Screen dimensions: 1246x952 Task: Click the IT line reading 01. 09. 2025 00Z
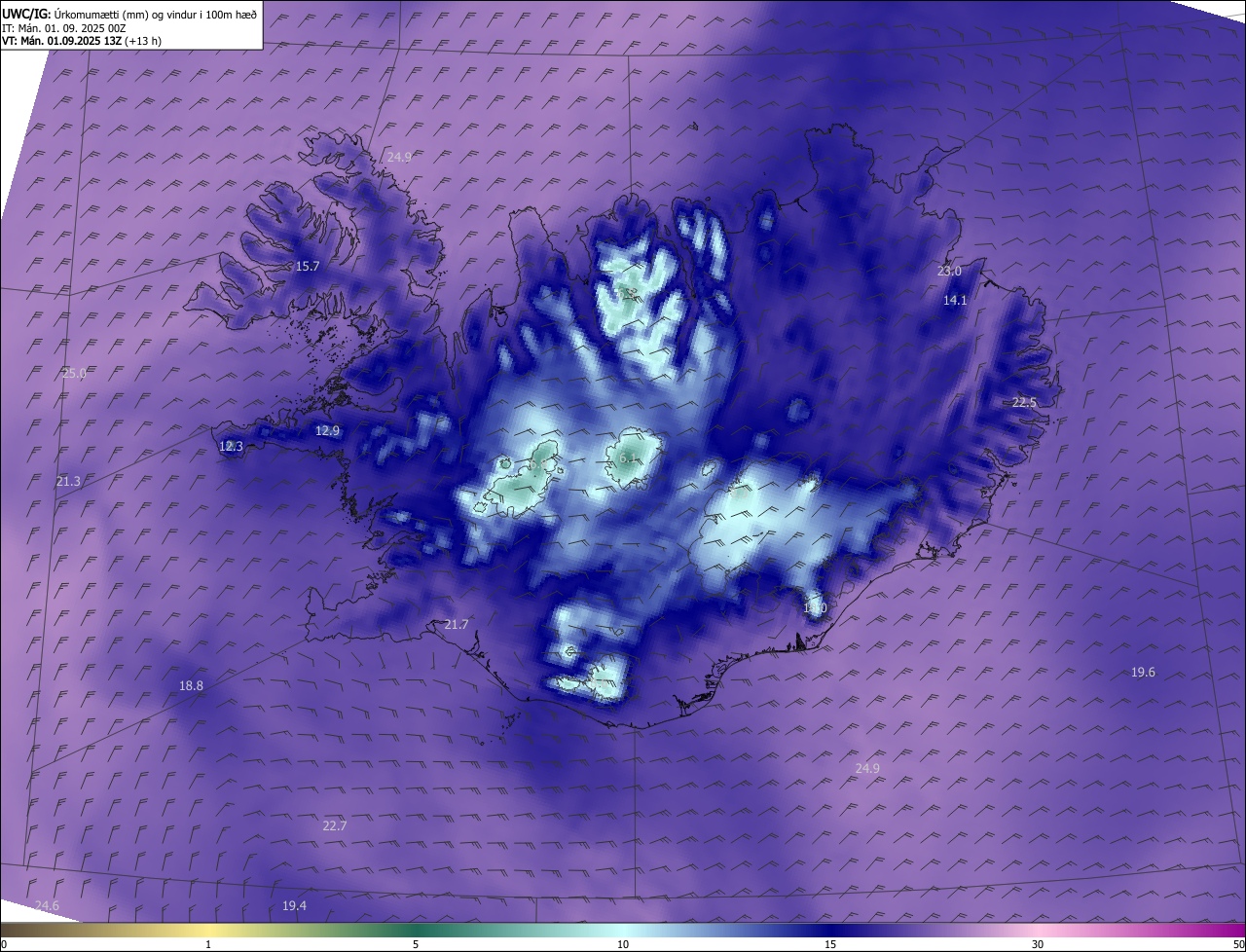point(66,29)
